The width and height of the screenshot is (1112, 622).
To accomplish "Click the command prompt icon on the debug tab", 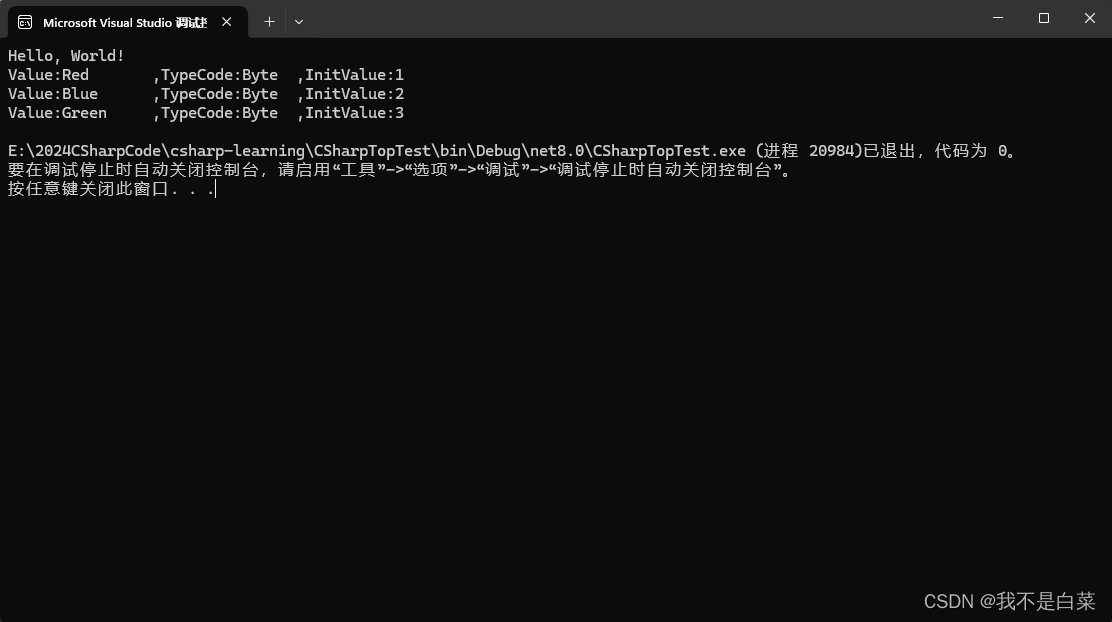I will (24, 21).
